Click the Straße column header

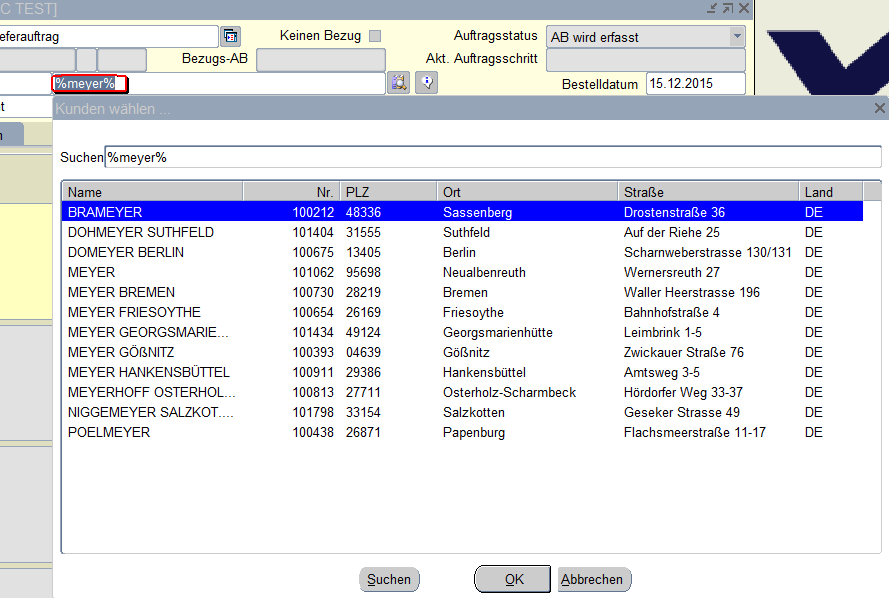point(708,192)
